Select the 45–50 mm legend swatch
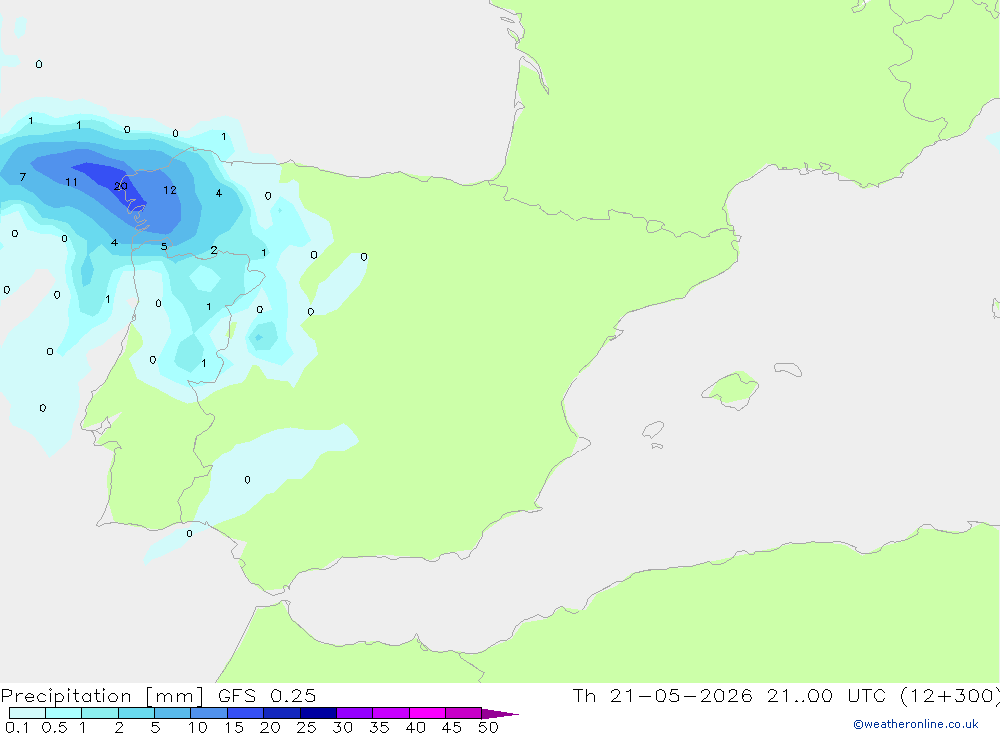Viewport: 1000px width, 733px height. point(464,713)
